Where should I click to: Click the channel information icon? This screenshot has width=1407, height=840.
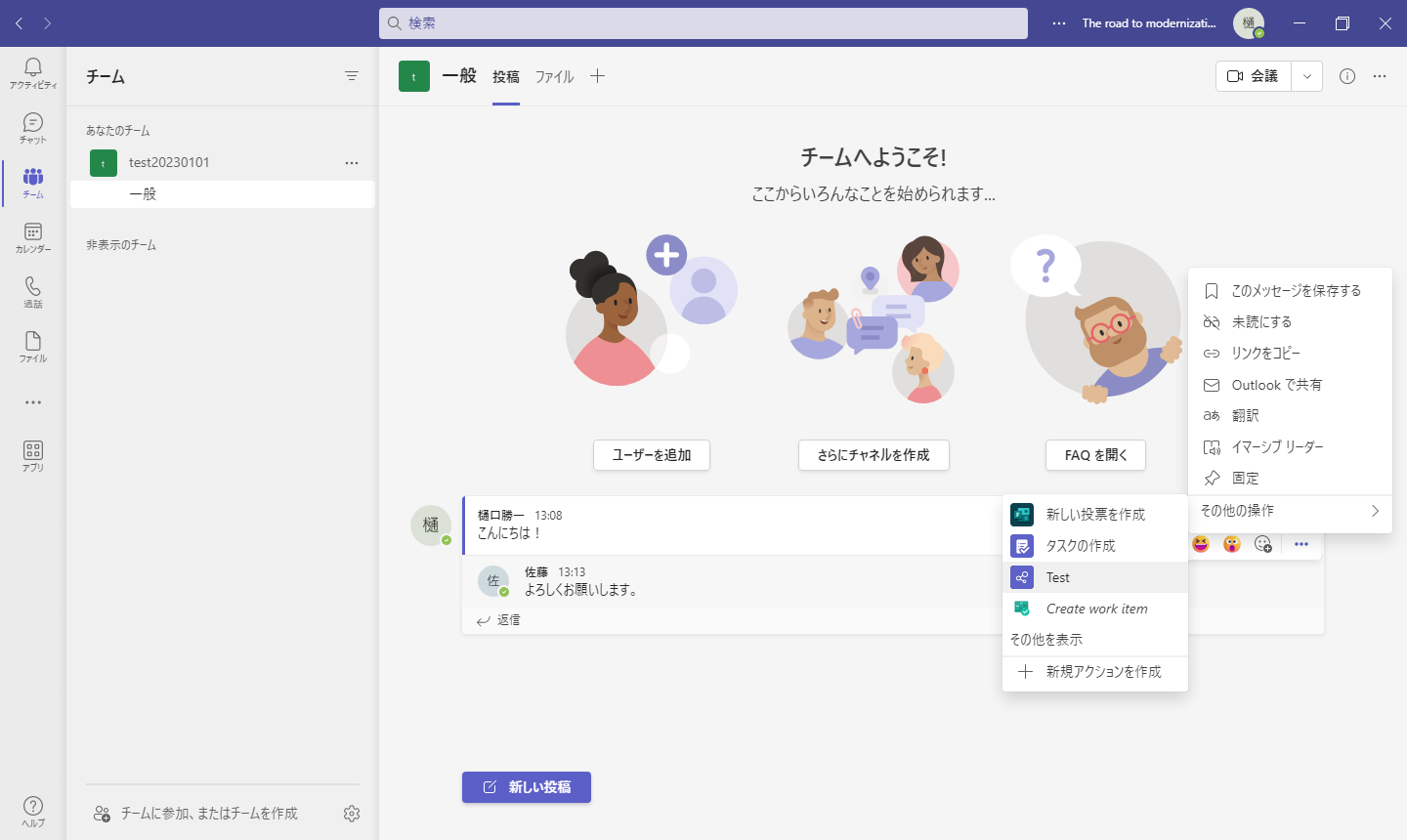[1346, 76]
